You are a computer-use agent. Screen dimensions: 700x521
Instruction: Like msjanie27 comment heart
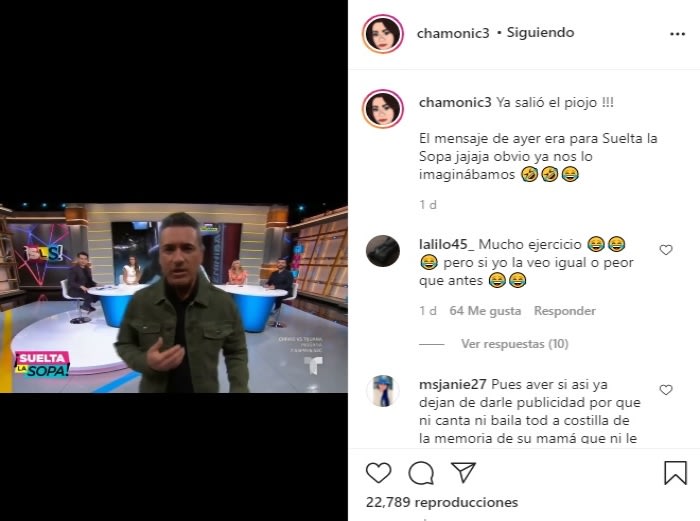[x=666, y=390]
